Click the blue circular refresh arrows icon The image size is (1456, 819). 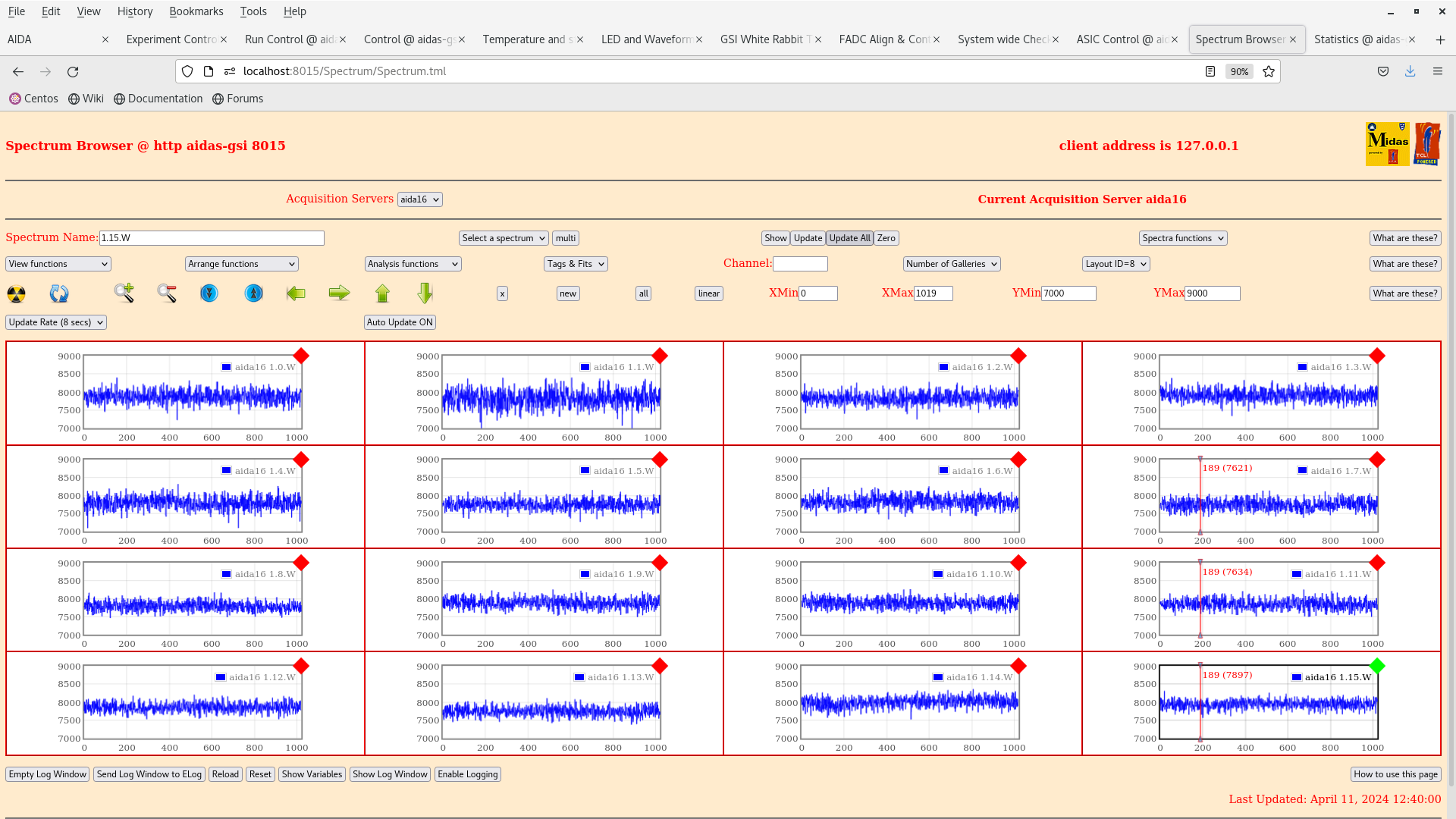[59, 293]
